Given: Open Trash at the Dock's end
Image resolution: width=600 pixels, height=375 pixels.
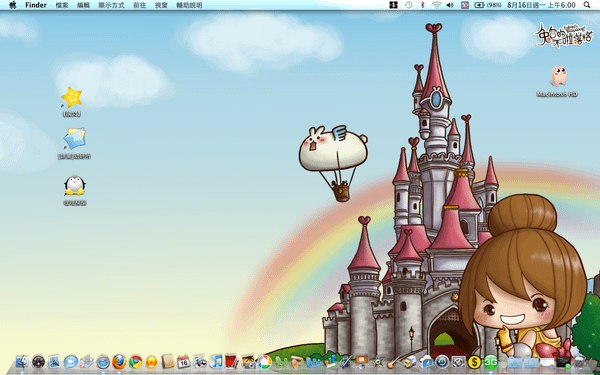Looking at the screenshot, I should (x=579, y=362).
